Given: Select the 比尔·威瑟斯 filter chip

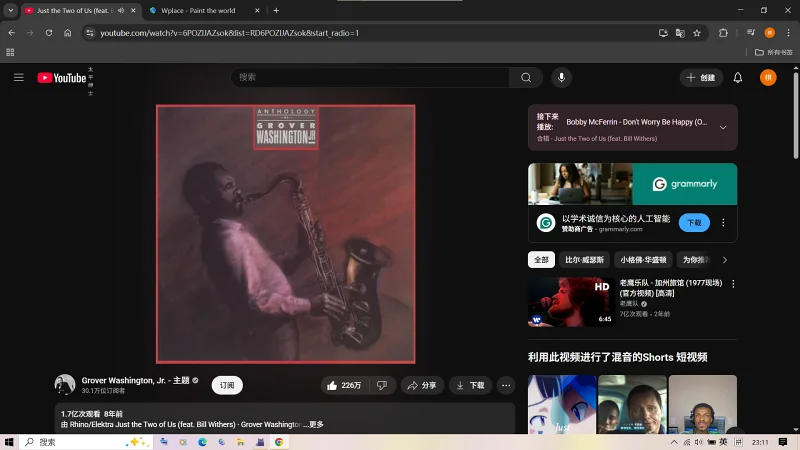Looking at the screenshot, I should (x=584, y=260).
